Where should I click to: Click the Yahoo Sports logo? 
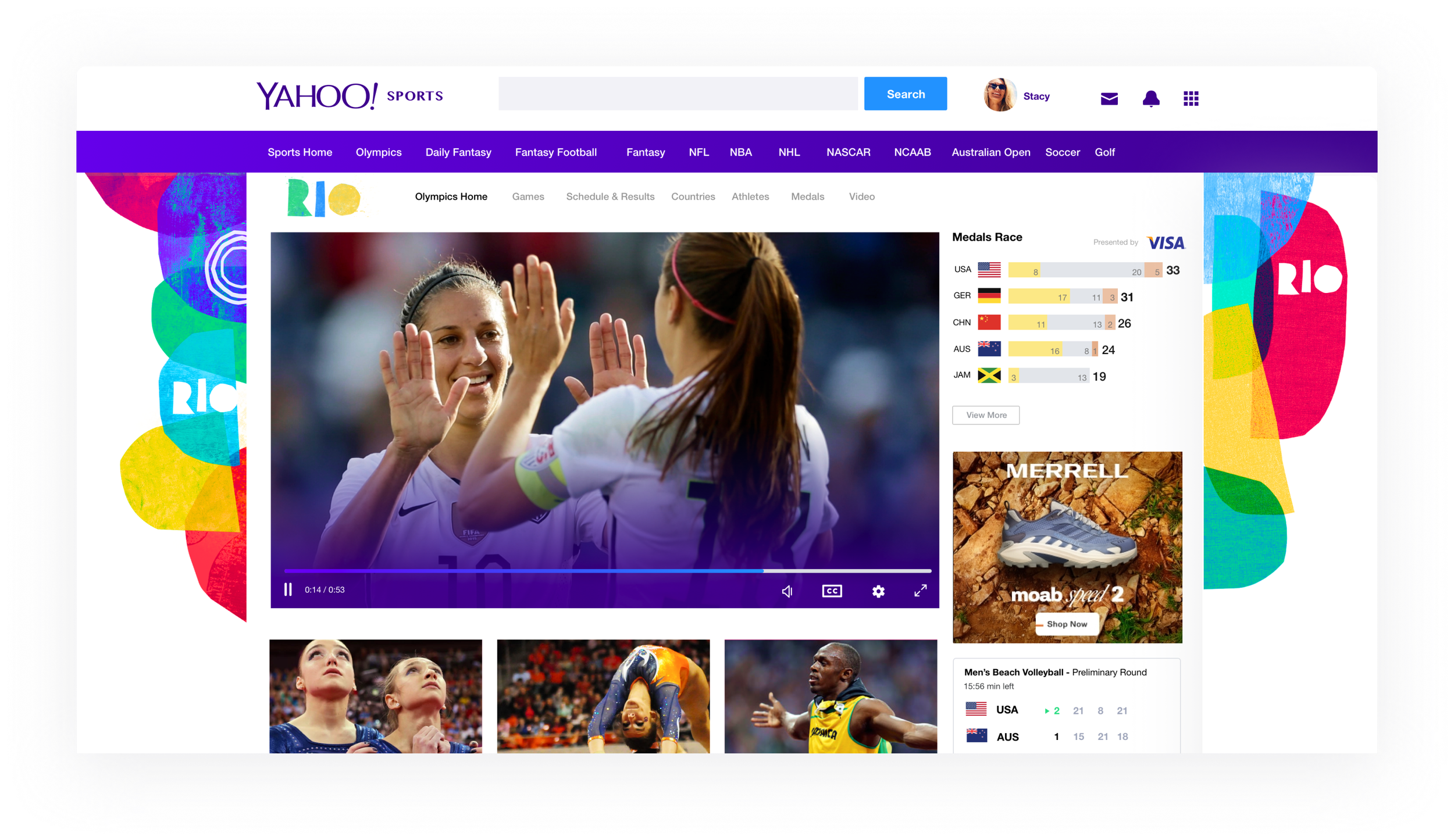(x=349, y=94)
